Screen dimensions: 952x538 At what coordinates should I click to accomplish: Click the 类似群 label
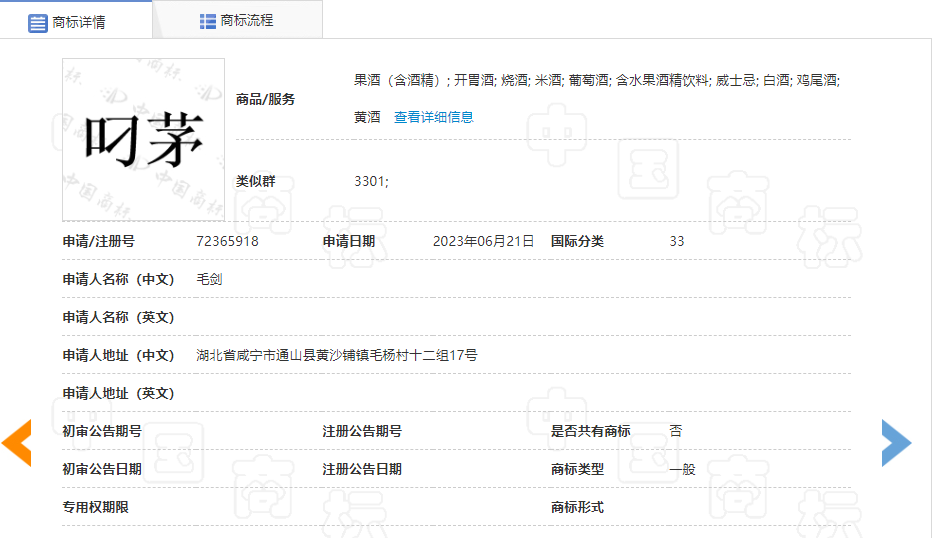point(256,181)
